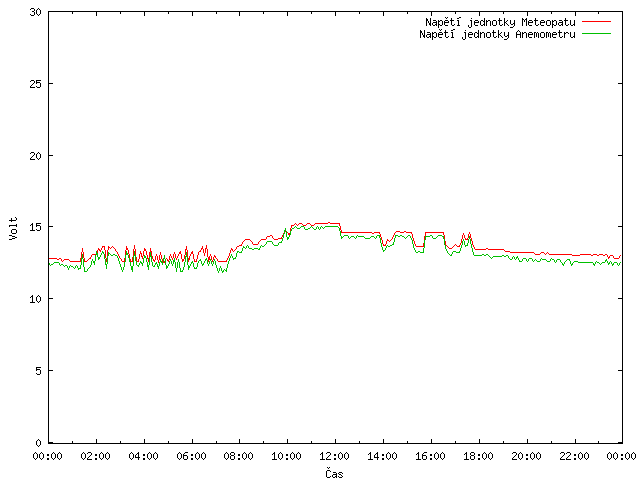
Task: Click the y-axis value 10
Action: pyautogui.click(x=36, y=299)
